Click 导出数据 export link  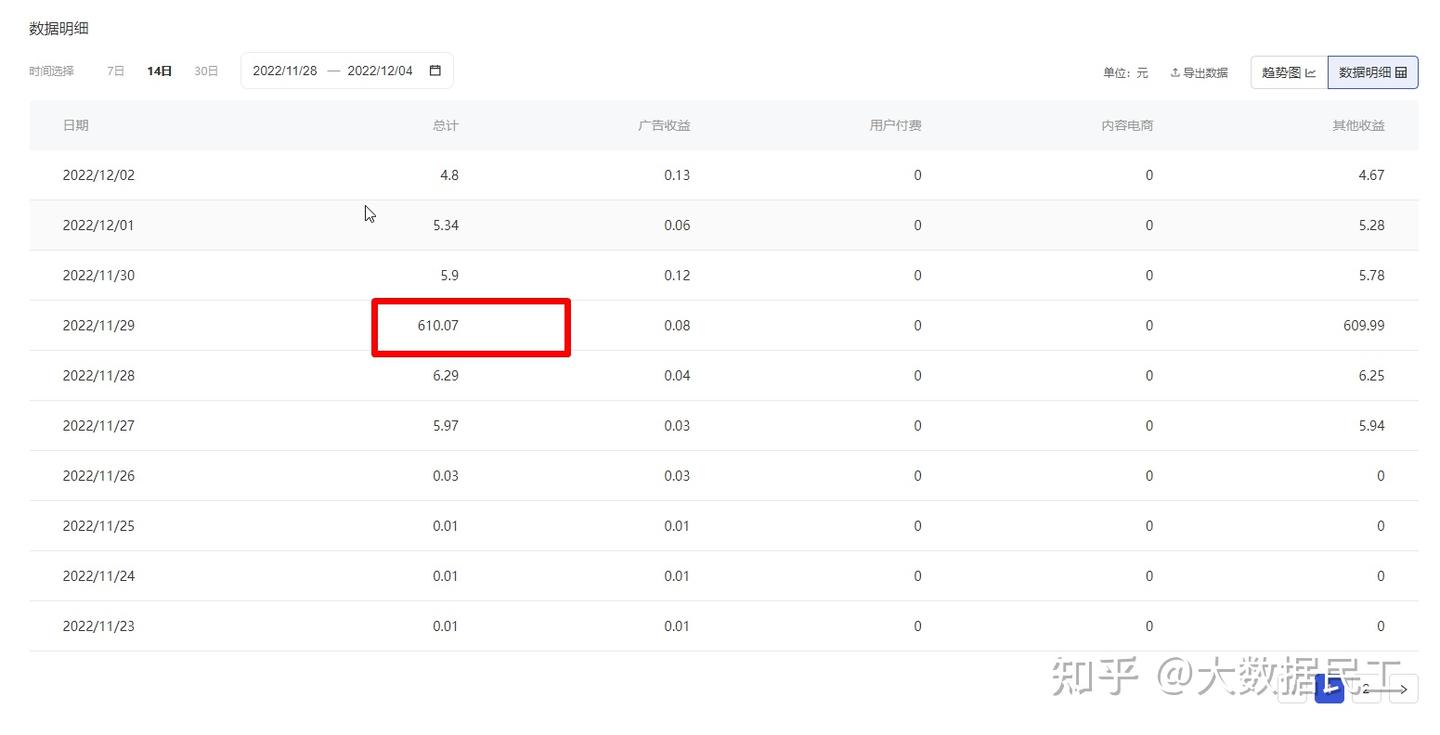(x=1199, y=73)
